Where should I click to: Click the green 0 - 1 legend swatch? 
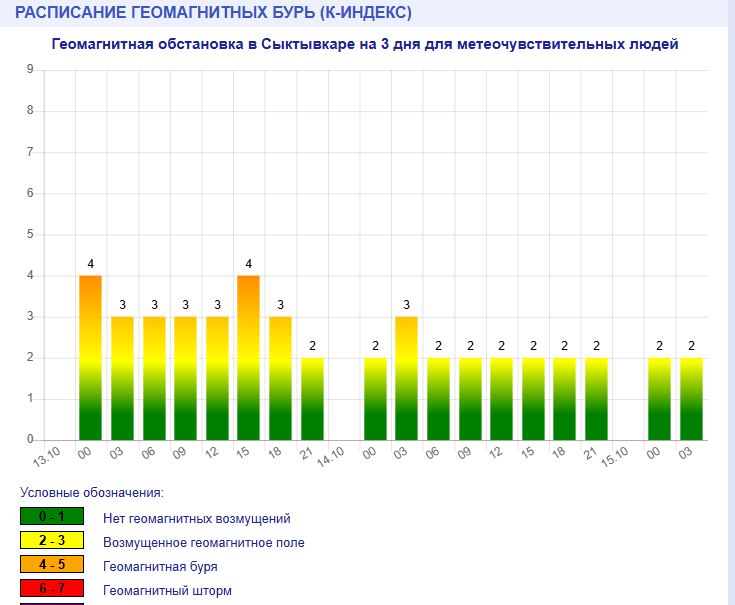coord(49,518)
